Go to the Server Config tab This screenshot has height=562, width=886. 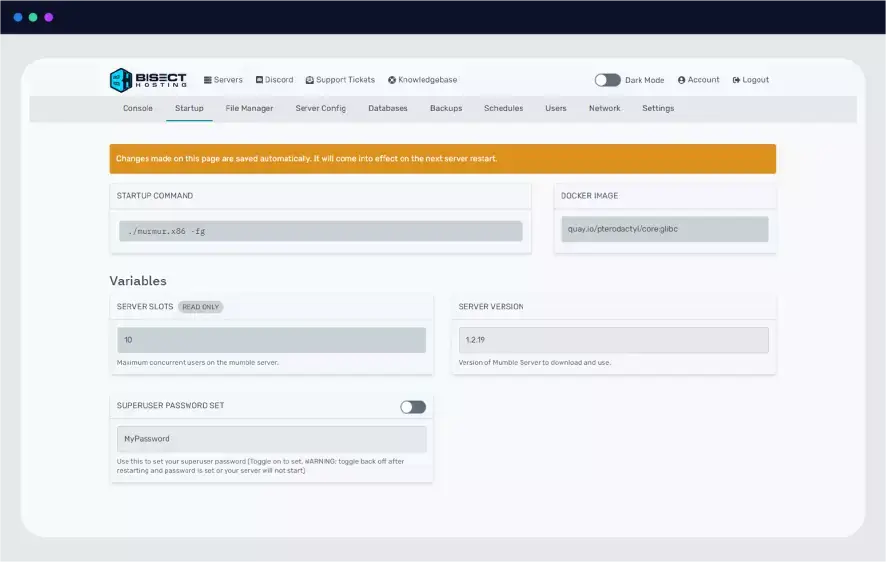320,108
